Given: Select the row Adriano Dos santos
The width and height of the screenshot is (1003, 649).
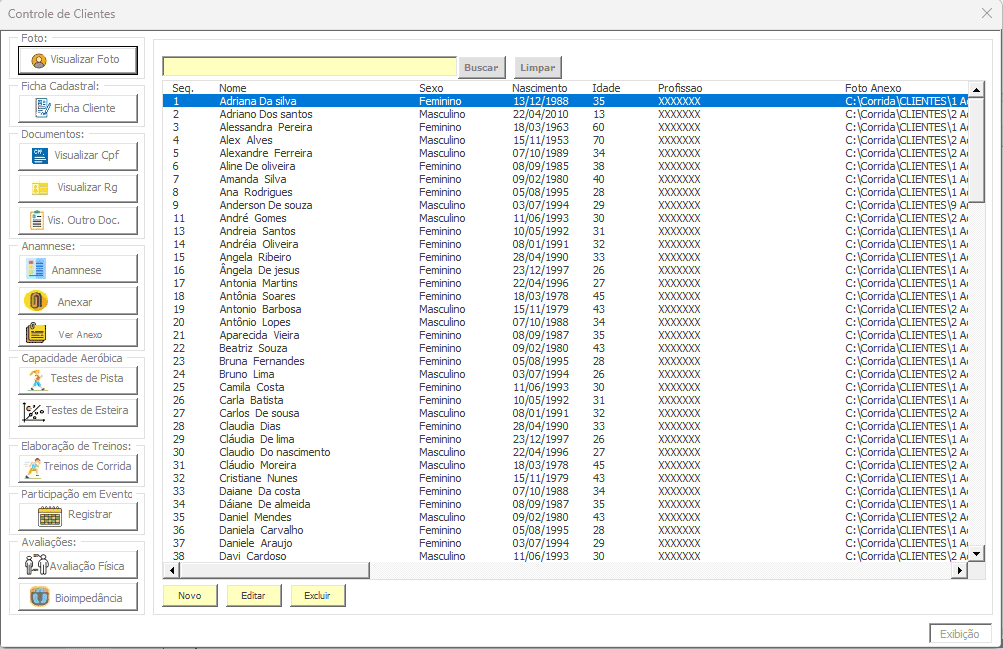Looking at the screenshot, I should pyautogui.click(x=565, y=114).
